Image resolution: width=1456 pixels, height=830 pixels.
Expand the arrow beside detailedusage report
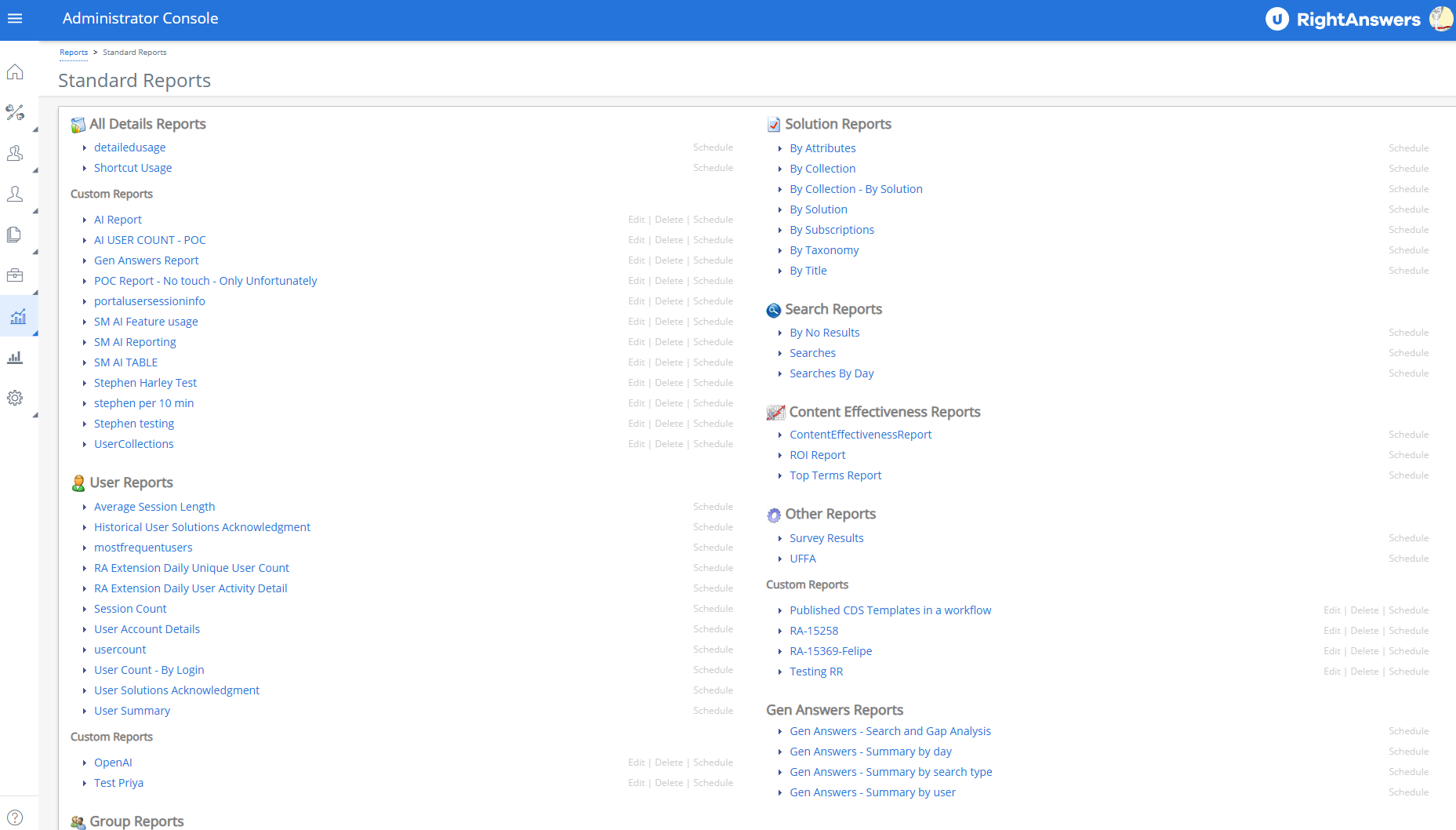coord(85,147)
